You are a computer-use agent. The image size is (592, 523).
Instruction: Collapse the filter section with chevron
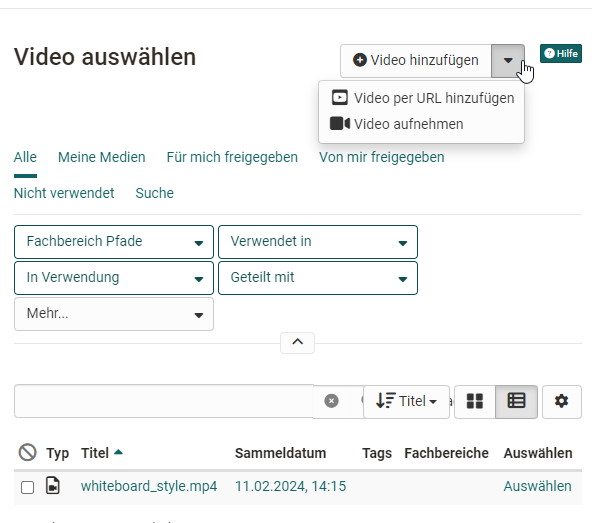pos(298,342)
